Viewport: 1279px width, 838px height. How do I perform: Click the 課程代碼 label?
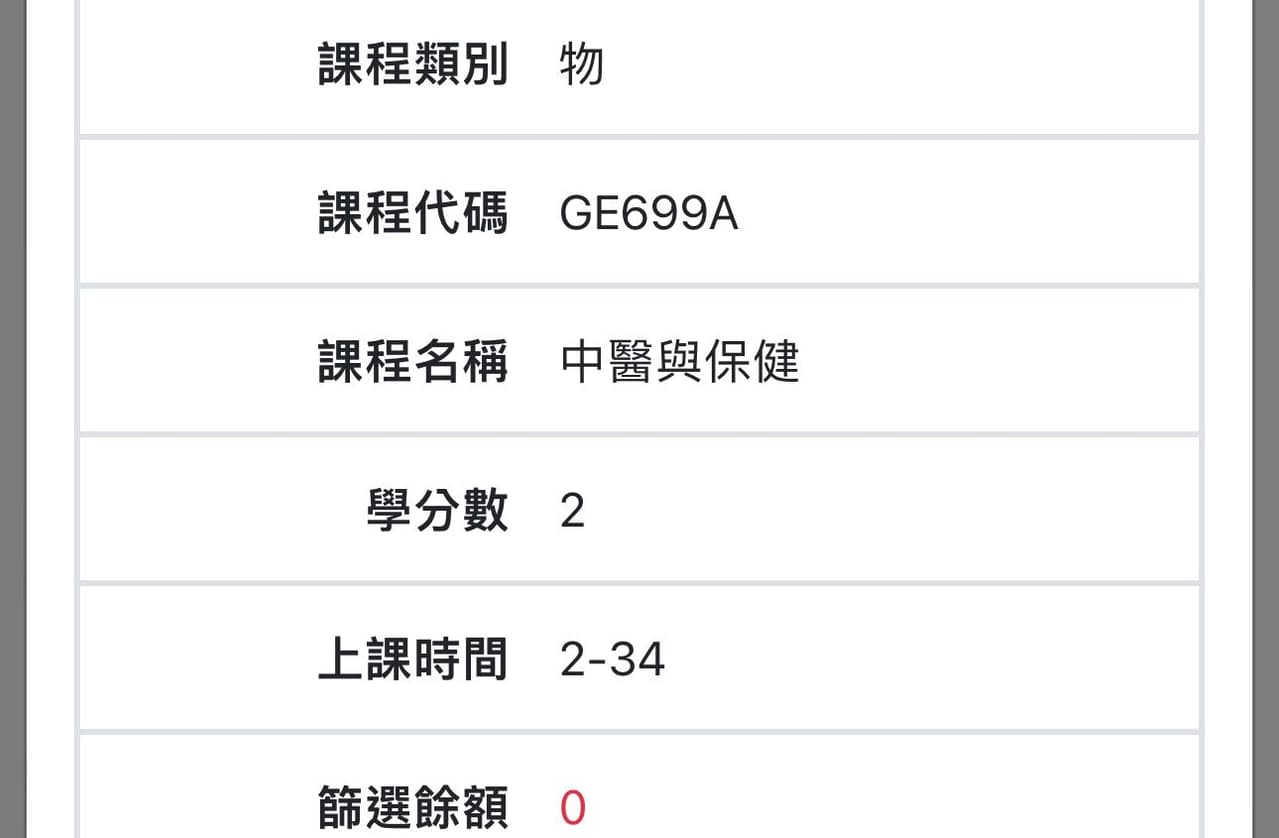[x=413, y=213]
